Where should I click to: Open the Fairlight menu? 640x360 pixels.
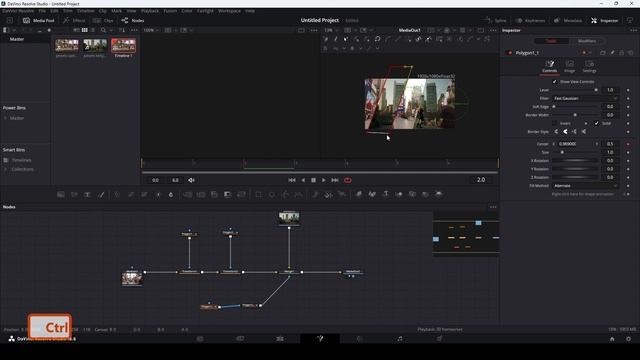click(205, 11)
